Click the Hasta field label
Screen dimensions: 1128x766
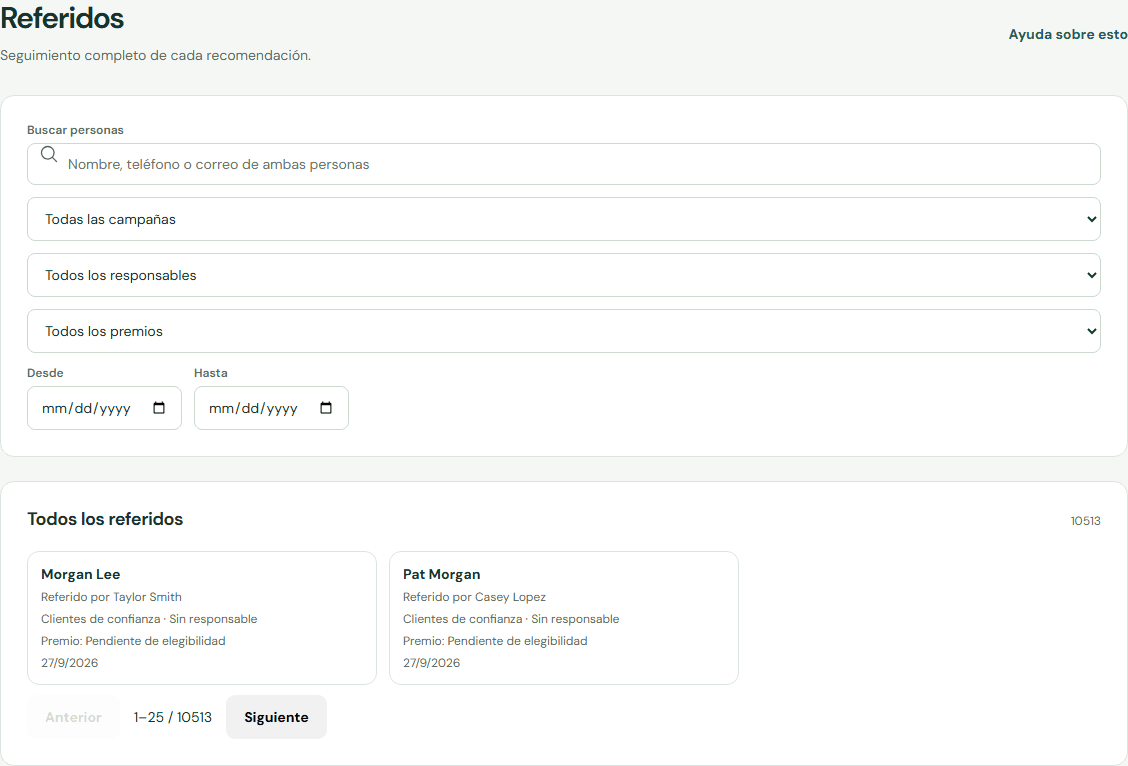point(211,373)
